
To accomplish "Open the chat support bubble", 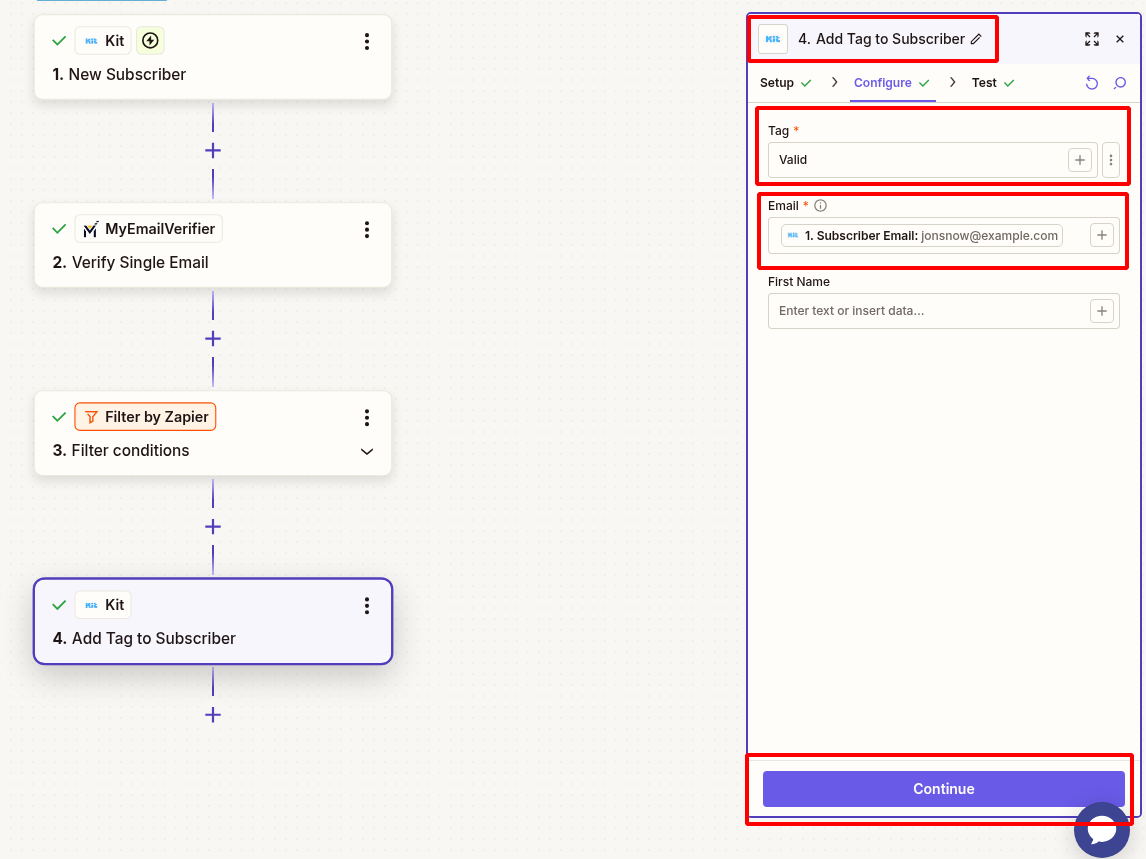I will (1101, 829).
